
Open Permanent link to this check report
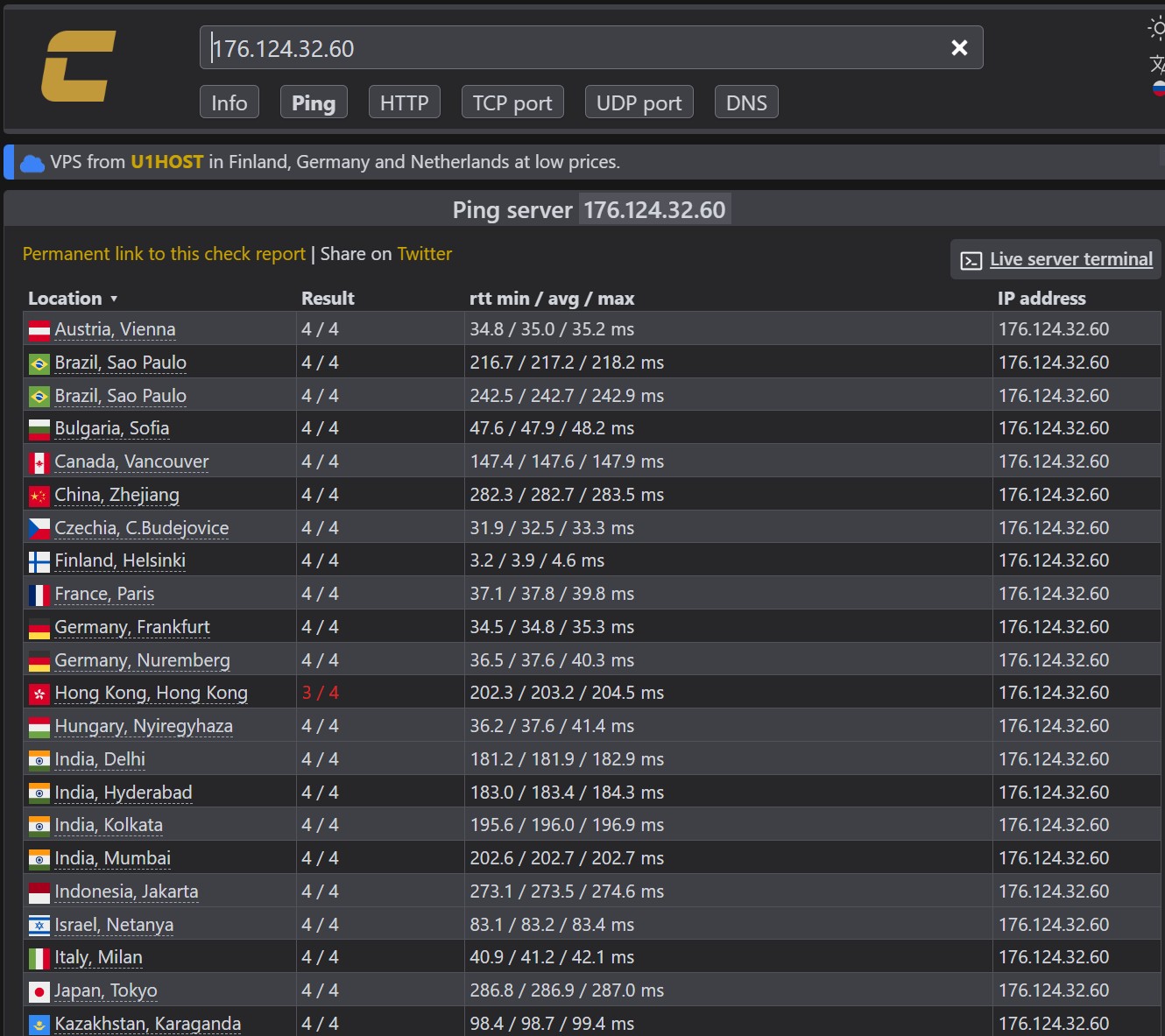tap(164, 254)
